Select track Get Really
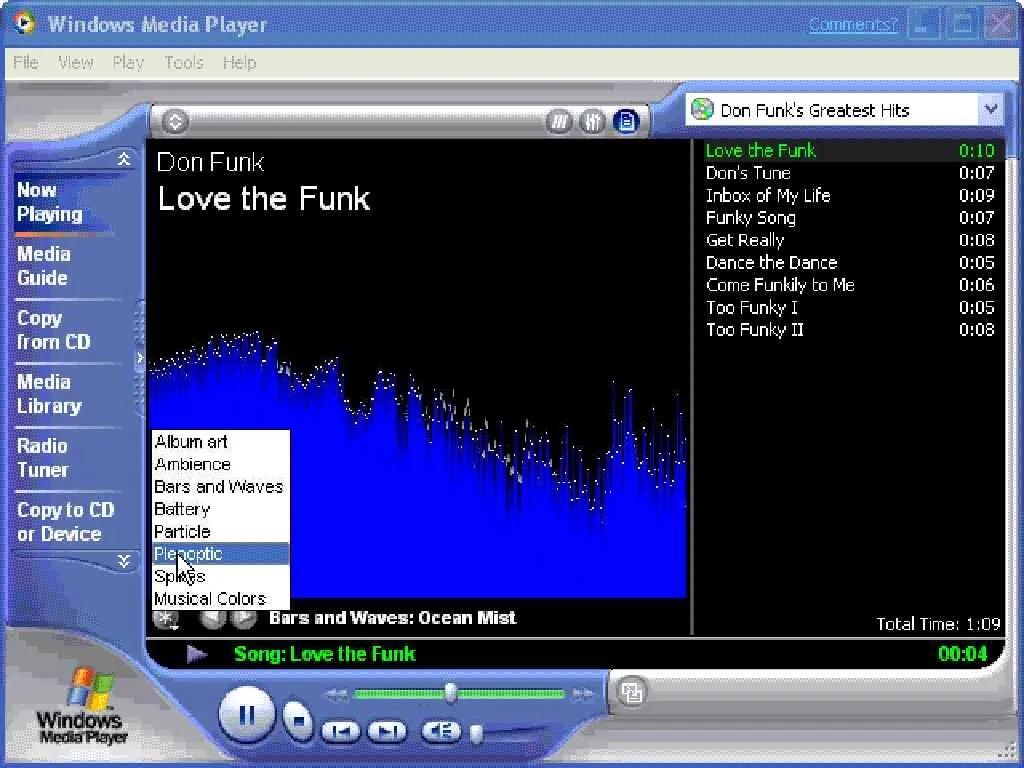The width and height of the screenshot is (1024, 768). (850, 240)
